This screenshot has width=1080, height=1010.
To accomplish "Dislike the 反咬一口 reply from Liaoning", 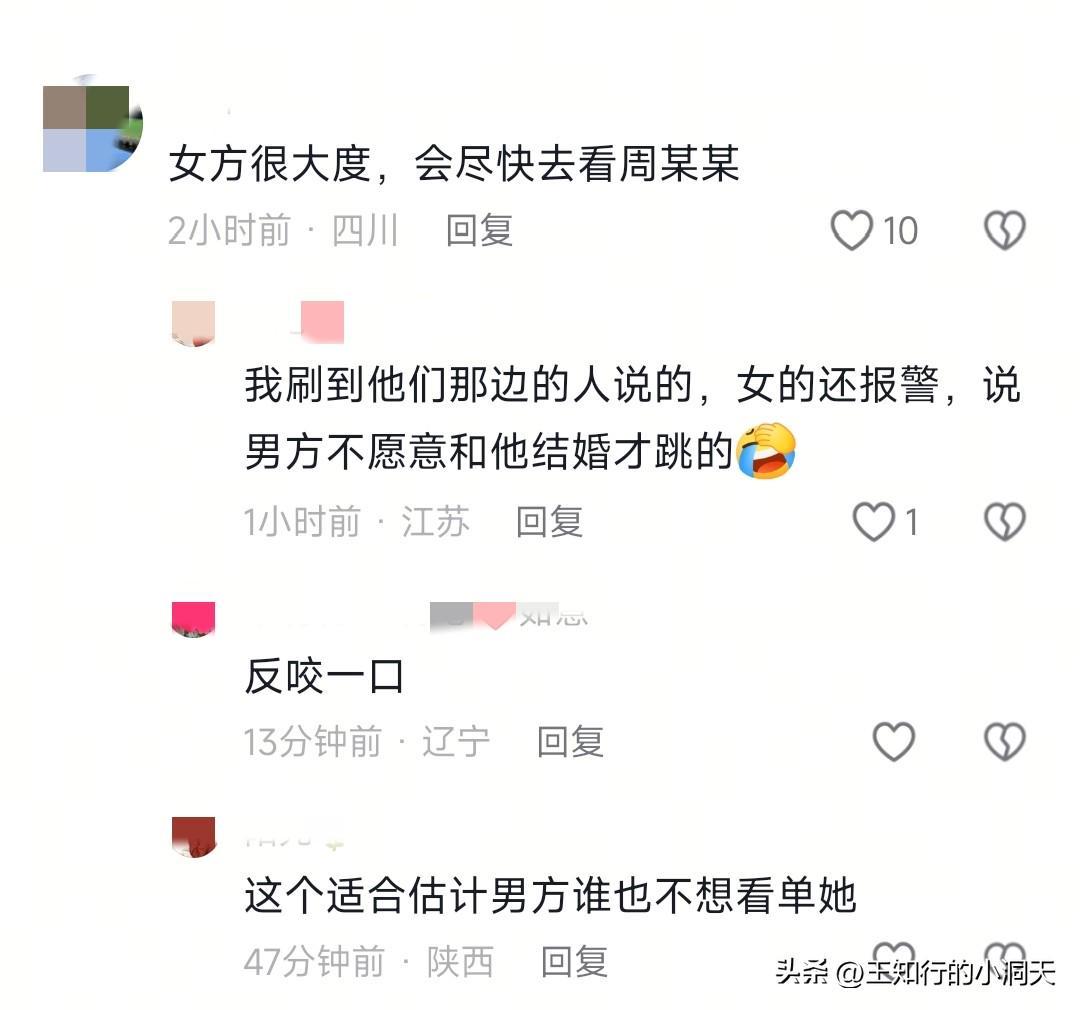I will click(x=1005, y=741).
